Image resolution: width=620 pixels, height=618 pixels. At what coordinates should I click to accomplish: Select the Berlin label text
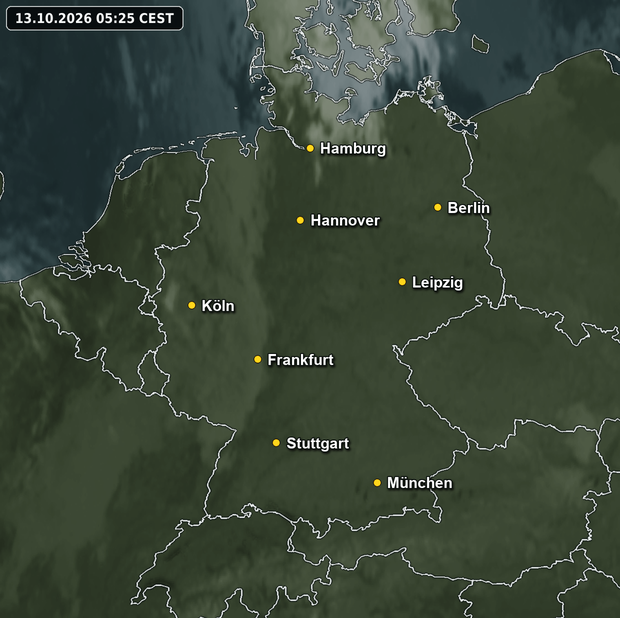[468, 208]
